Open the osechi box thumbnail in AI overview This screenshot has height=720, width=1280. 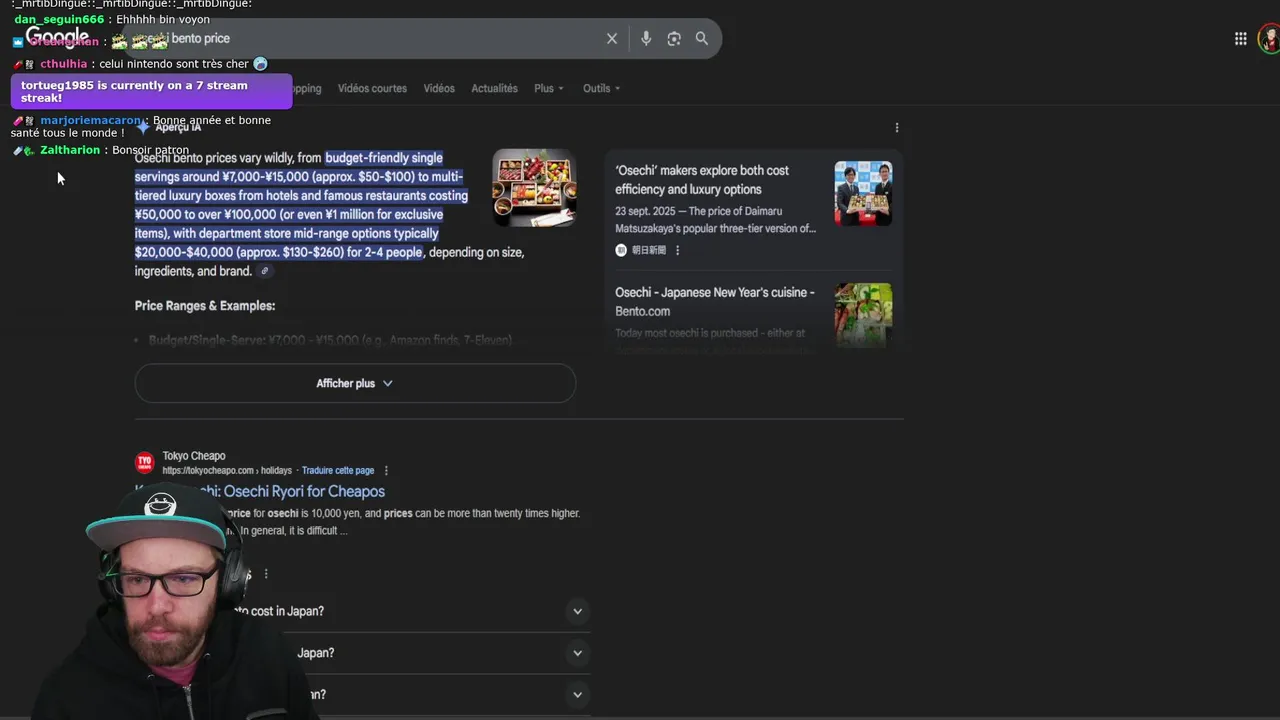(x=534, y=188)
